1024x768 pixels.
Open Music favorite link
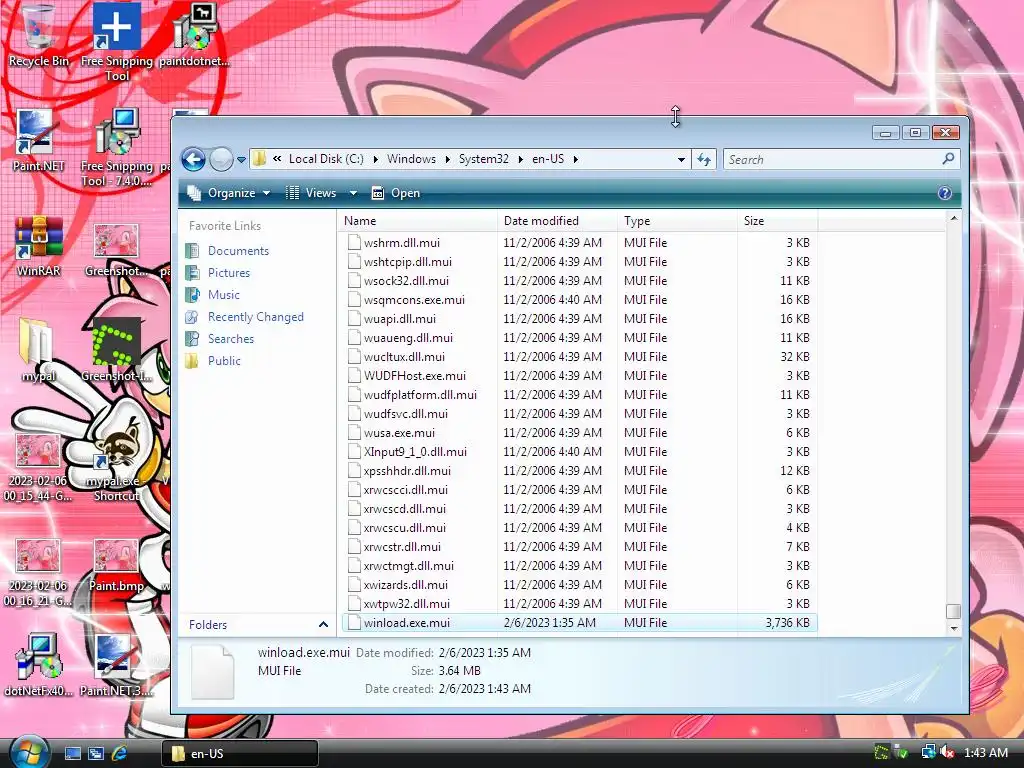coord(223,295)
